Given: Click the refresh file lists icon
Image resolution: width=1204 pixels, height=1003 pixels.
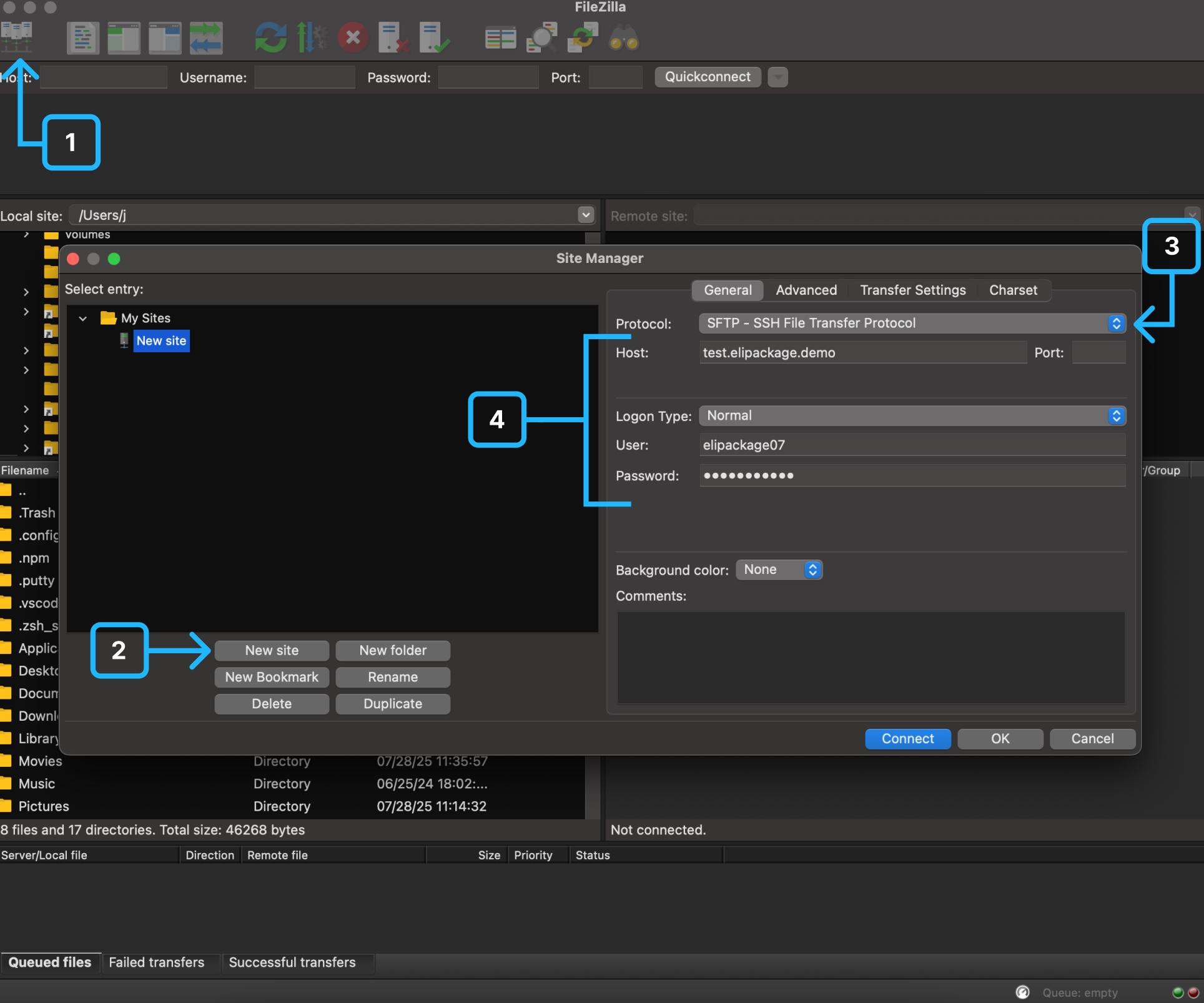Looking at the screenshot, I should click(270, 38).
